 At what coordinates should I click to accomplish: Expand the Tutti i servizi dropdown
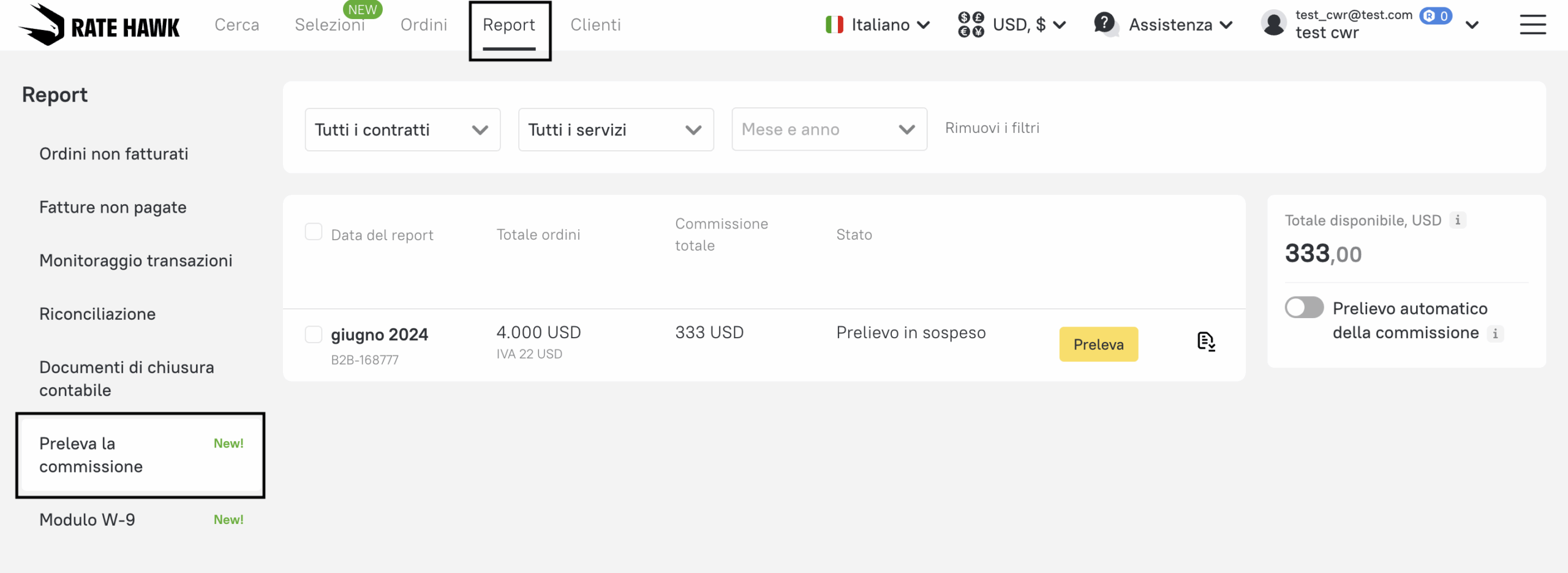616,130
